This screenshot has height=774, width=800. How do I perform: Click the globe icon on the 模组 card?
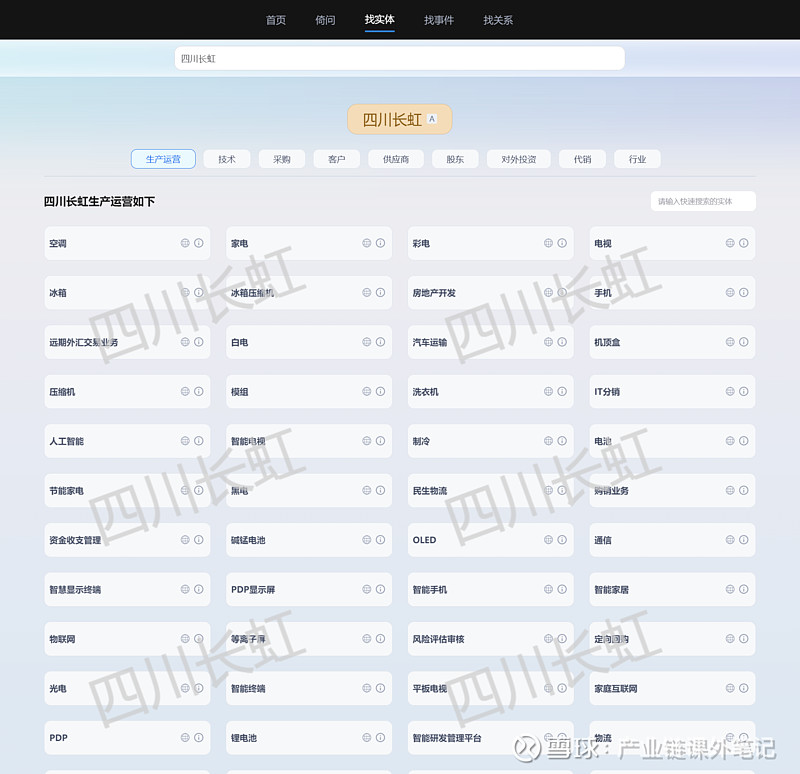pyautogui.click(x=367, y=391)
